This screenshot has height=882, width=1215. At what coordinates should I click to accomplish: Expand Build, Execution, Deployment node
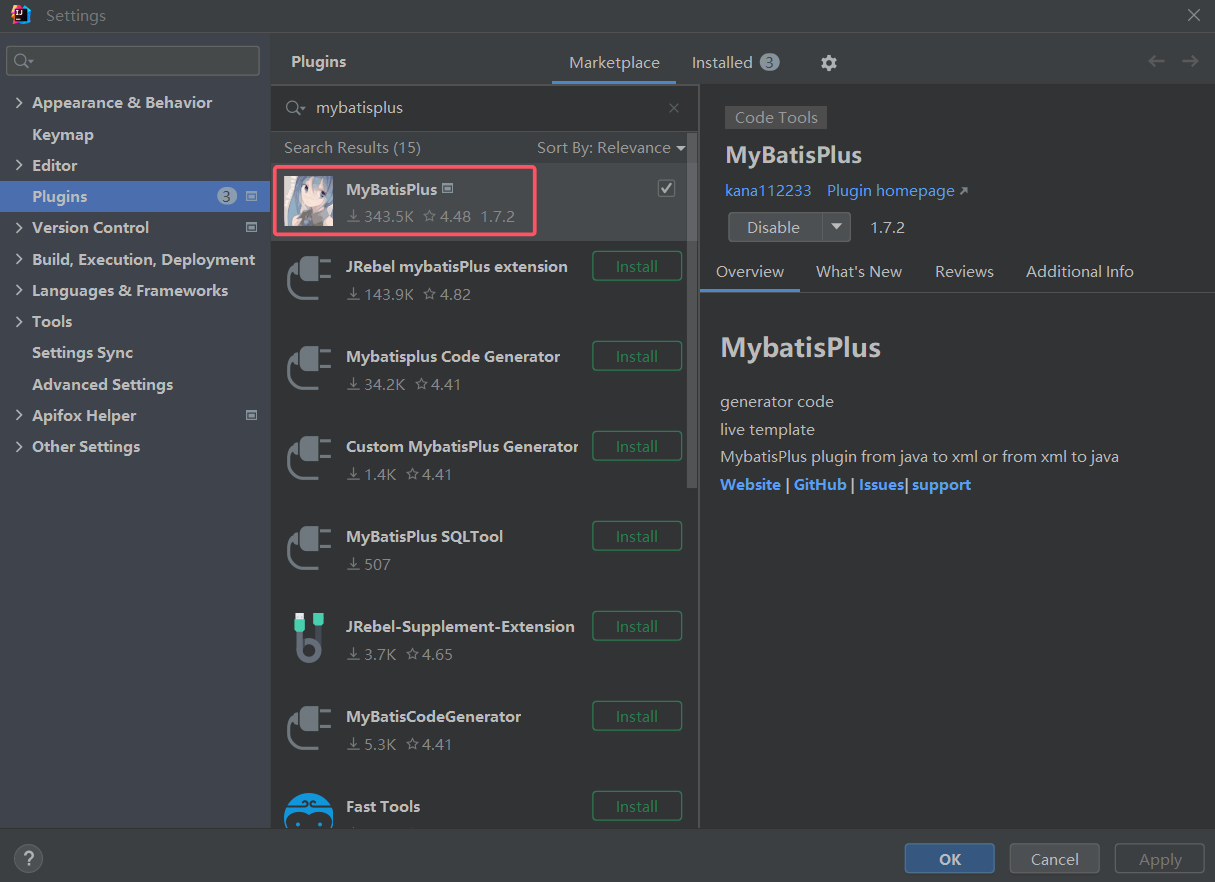pyautogui.click(x=19, y=259)
